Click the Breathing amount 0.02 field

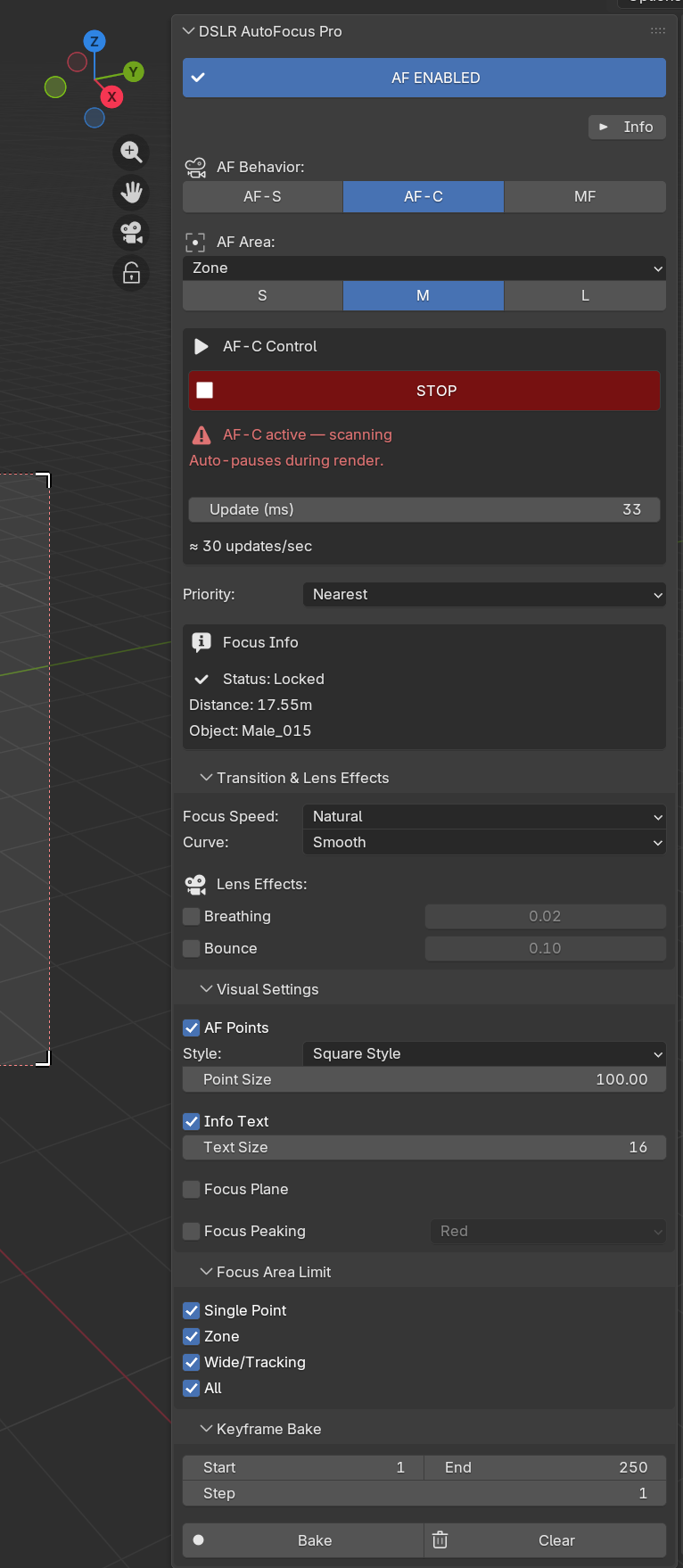(546, 916)
